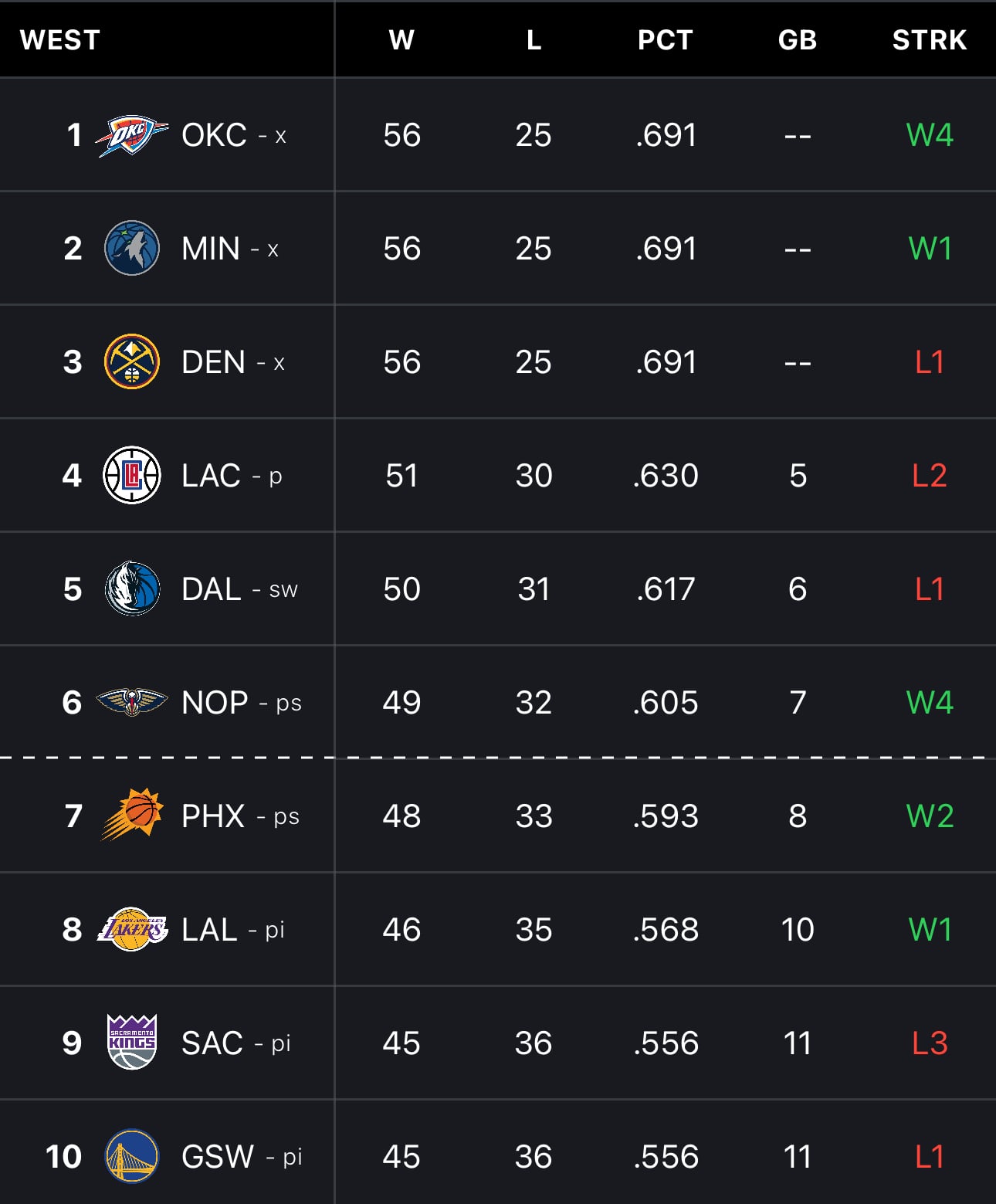Sort by the PCT column header
Screen dimensions: 996x1204
point(666,40)
